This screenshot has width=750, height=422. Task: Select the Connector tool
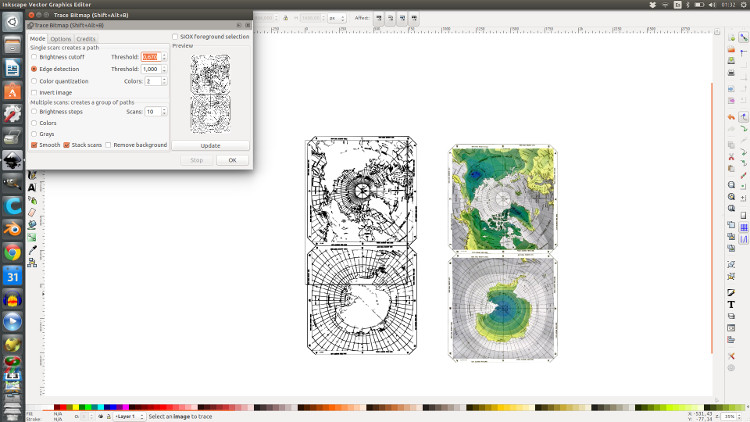coord(32,262)
